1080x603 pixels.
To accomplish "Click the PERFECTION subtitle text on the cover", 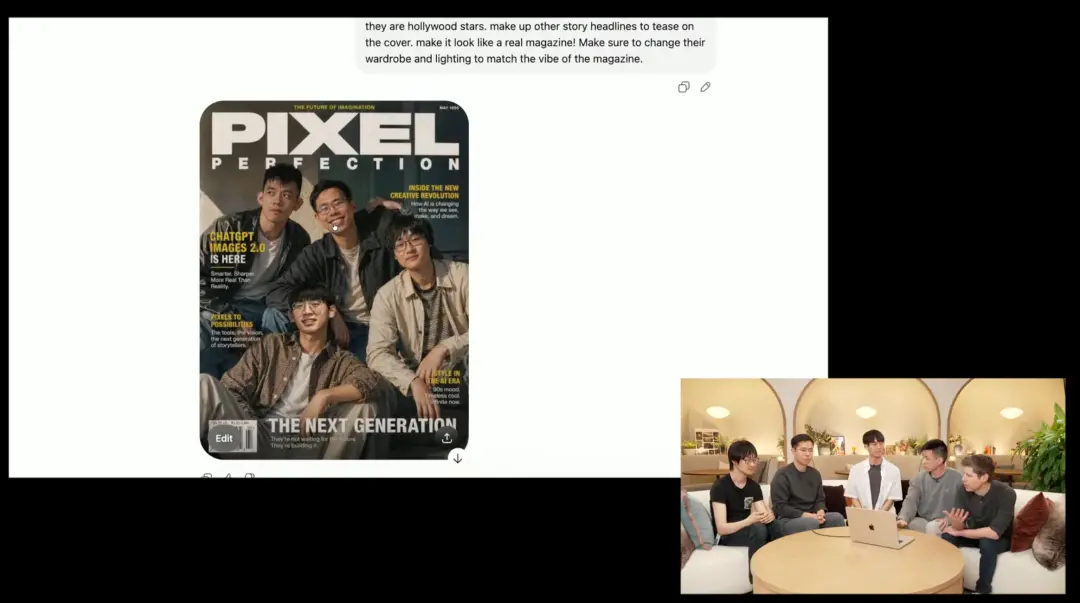I will (334, 164).
